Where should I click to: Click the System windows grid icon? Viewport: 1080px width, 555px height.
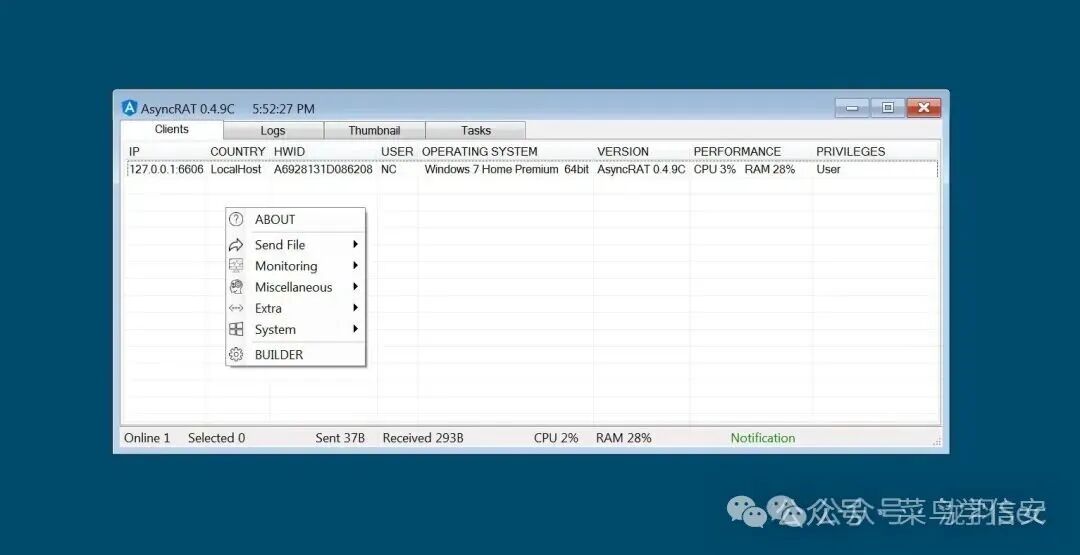pos(236,329)
